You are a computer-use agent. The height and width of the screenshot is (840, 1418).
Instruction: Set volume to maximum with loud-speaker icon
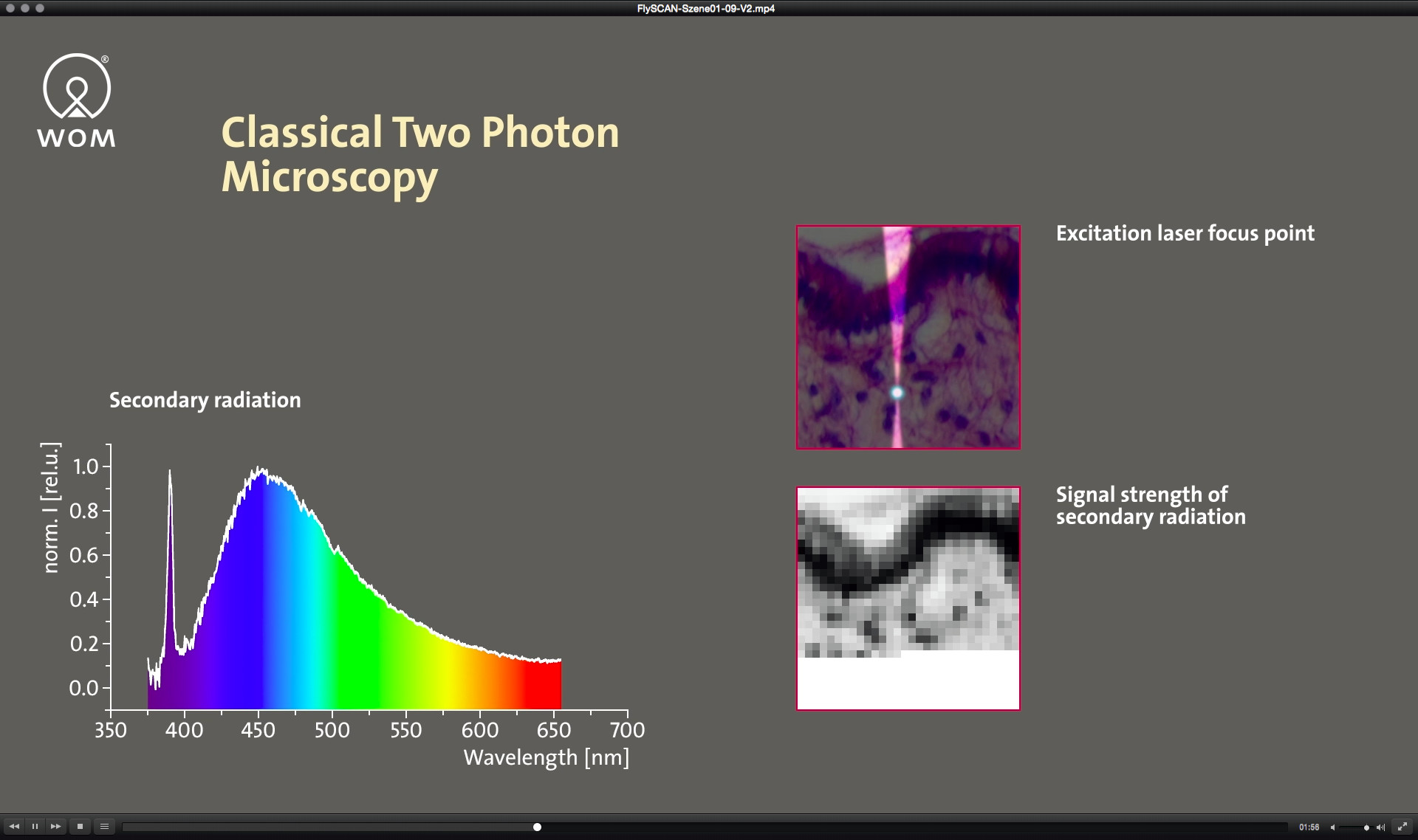point(1380,827)
